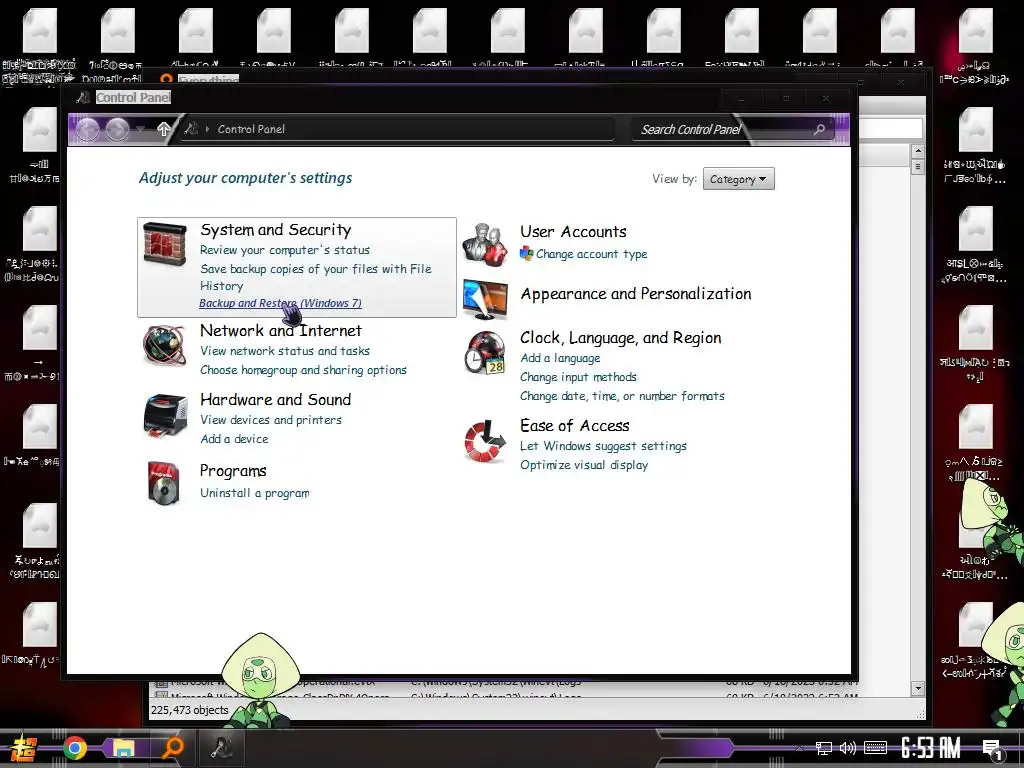Open the Programs heading
1024x768 pixels.
233,471
